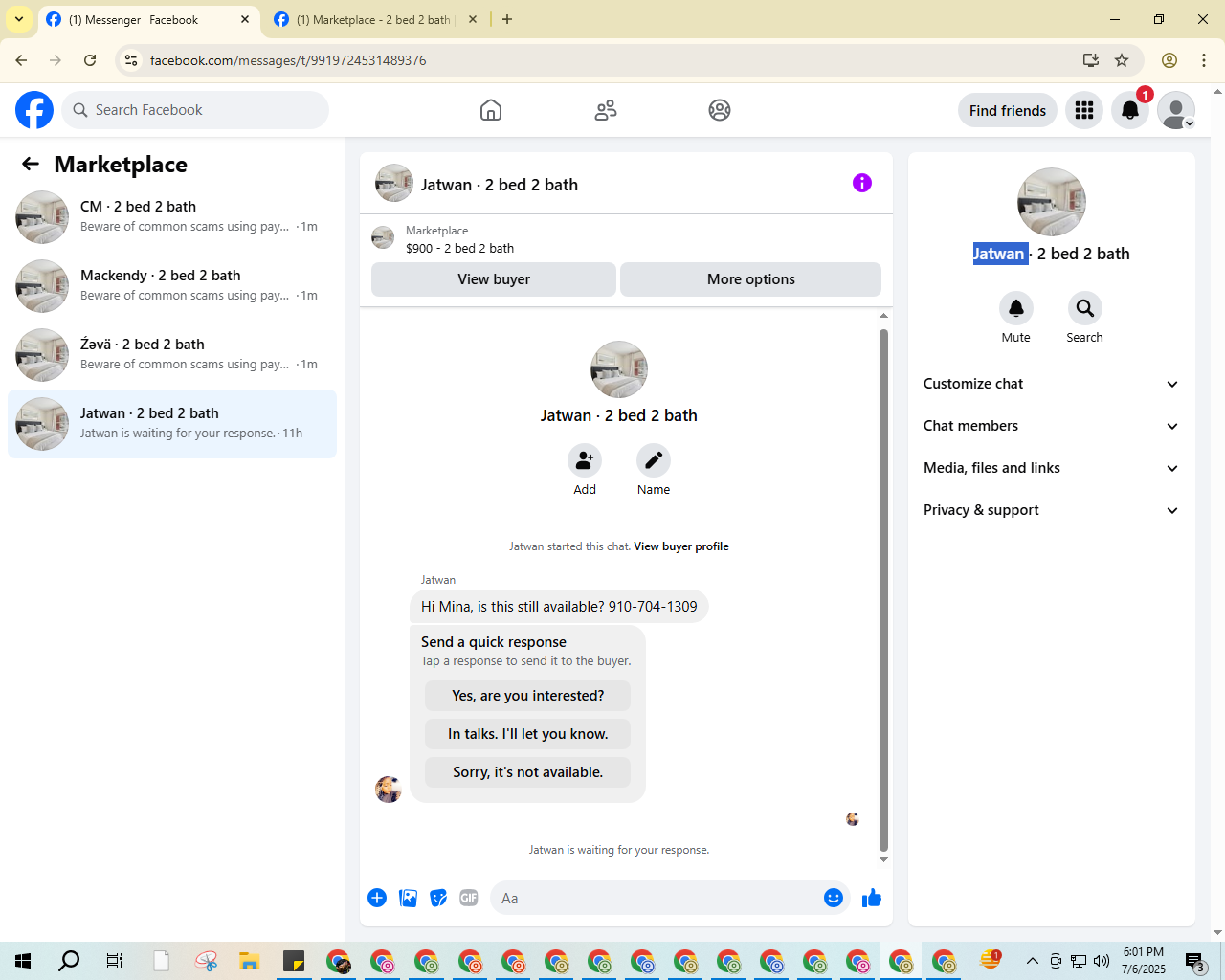This screenshot has height=980, width=1225.
Task: Open more actions plus icon in composer
Action: coord(377,898)
